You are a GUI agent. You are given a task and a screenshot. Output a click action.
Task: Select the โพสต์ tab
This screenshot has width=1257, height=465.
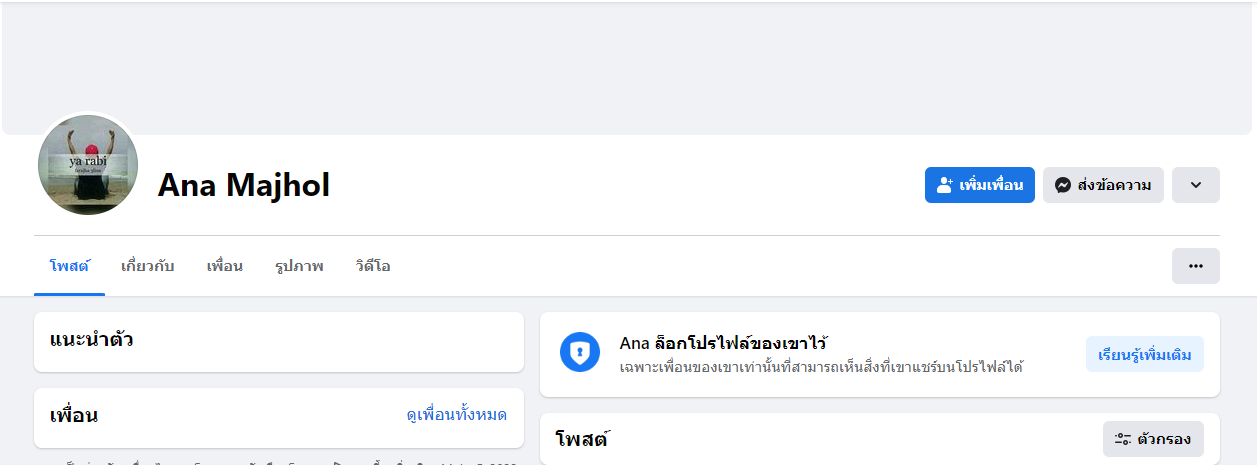coord(69,266)
